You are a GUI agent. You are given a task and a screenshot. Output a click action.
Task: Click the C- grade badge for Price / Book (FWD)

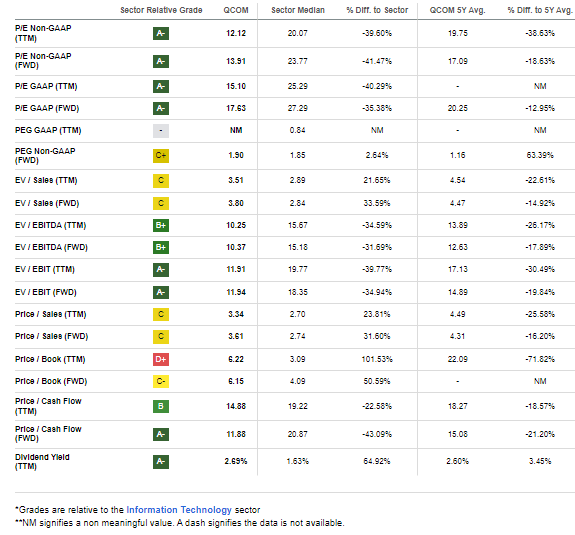coord(161,381)
